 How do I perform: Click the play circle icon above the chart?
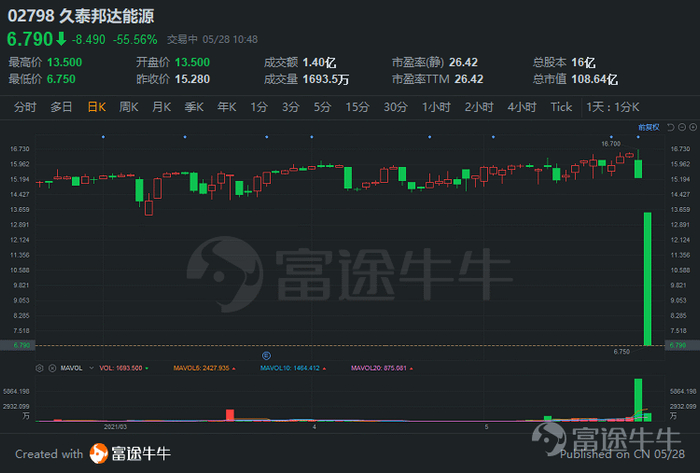pos(693,128)
